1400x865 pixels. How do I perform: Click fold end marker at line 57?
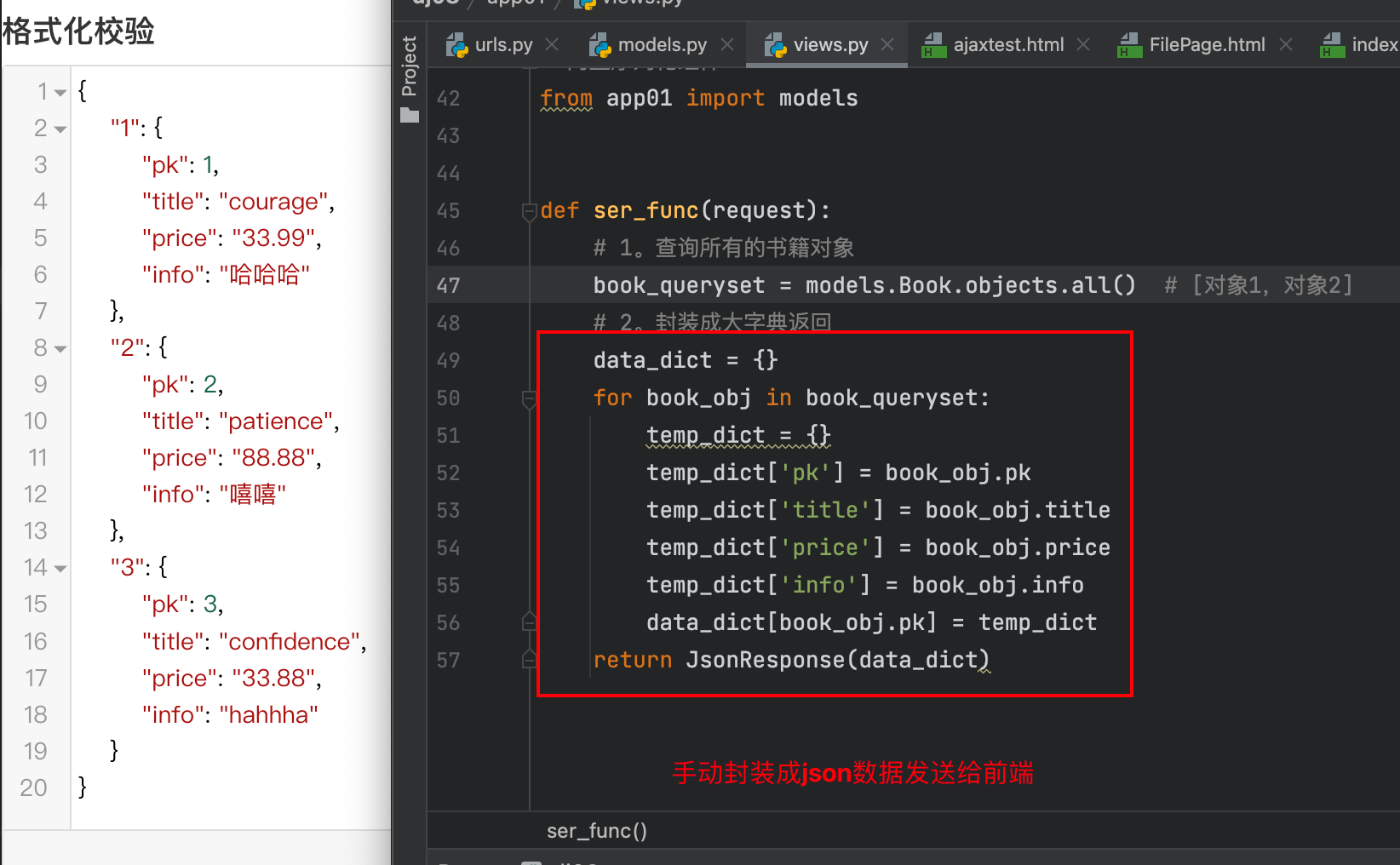pos(529,660)
